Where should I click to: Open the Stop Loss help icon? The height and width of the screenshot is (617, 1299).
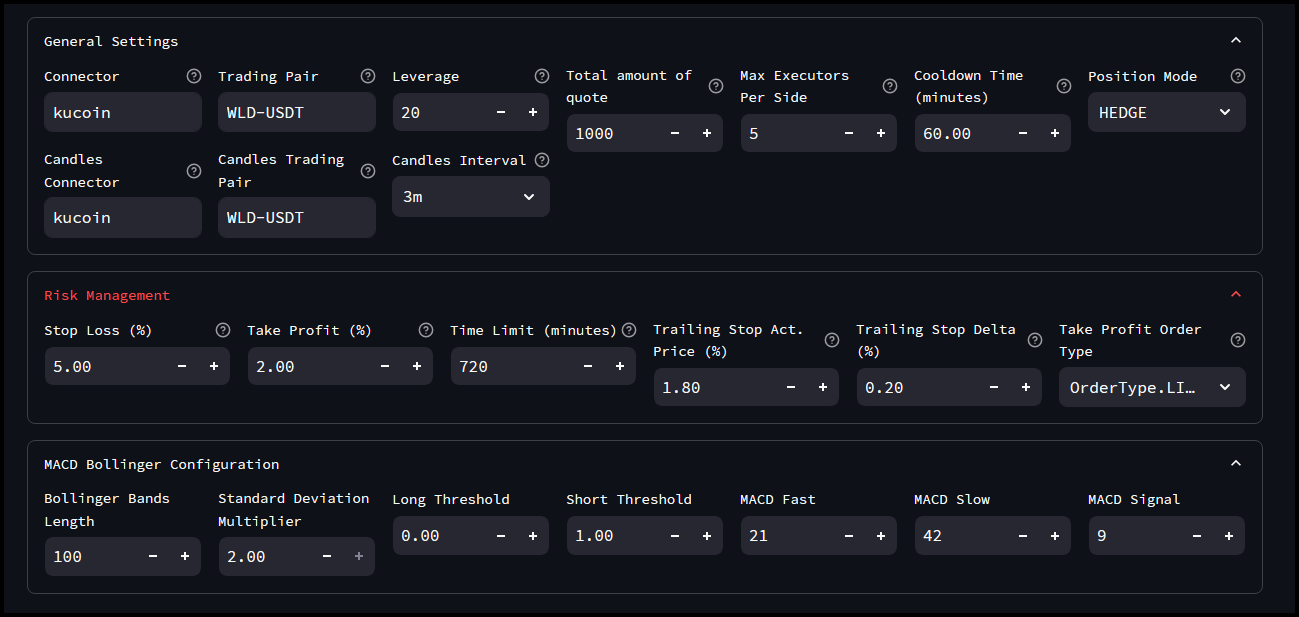coord(222,329)
